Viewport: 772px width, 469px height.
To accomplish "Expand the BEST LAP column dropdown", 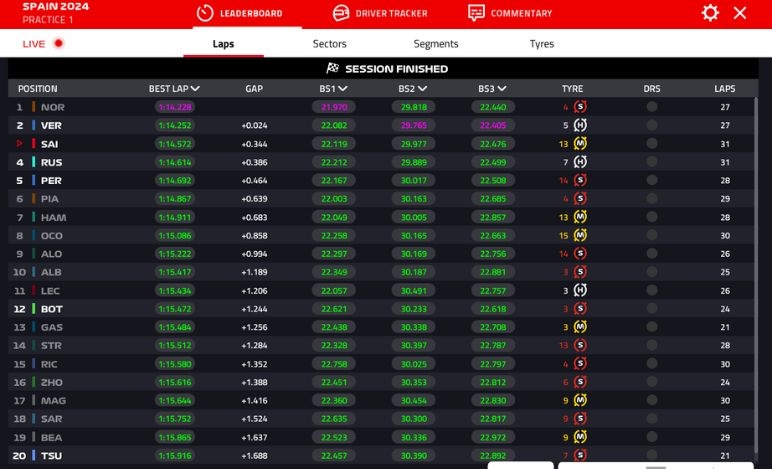I will click(x=196, y=89).
